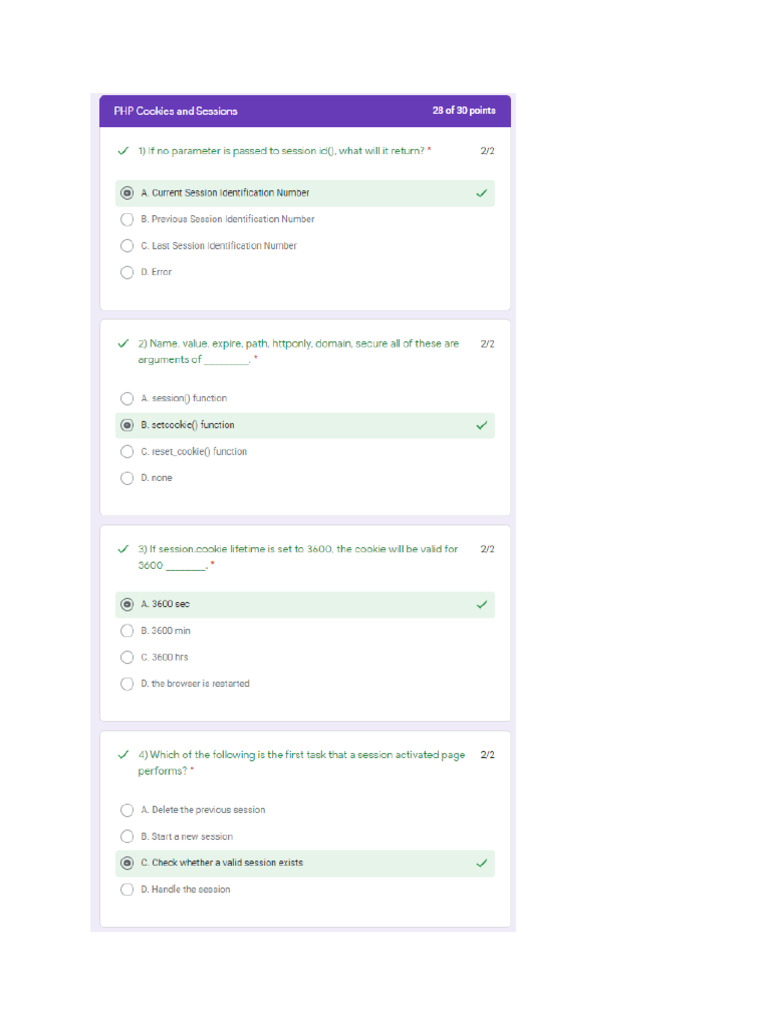Viewport: 768px width, 1024px height.
Task: Select radio option A. Current Session Identification Number
Action: 127,193
